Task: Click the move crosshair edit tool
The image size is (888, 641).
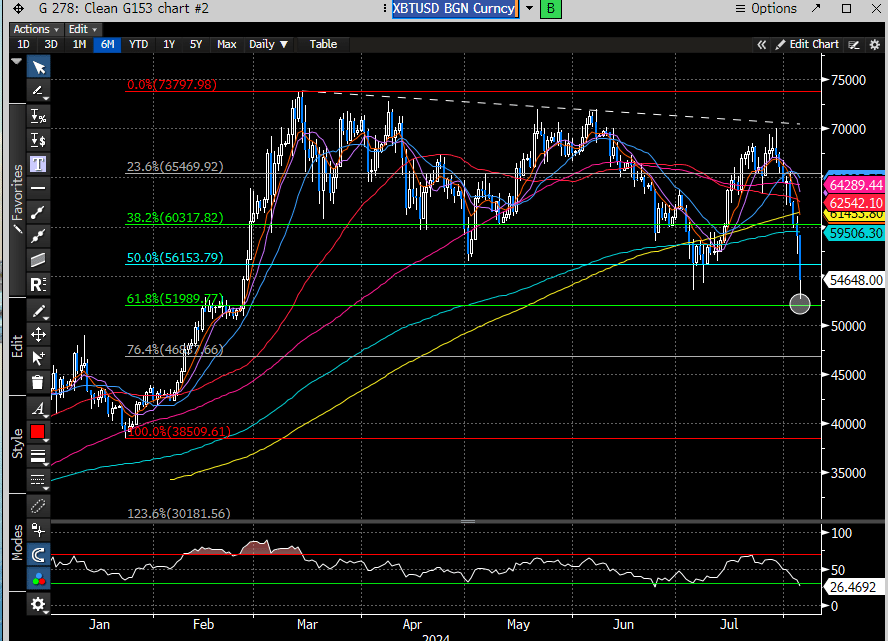Action: pos(38,334)
